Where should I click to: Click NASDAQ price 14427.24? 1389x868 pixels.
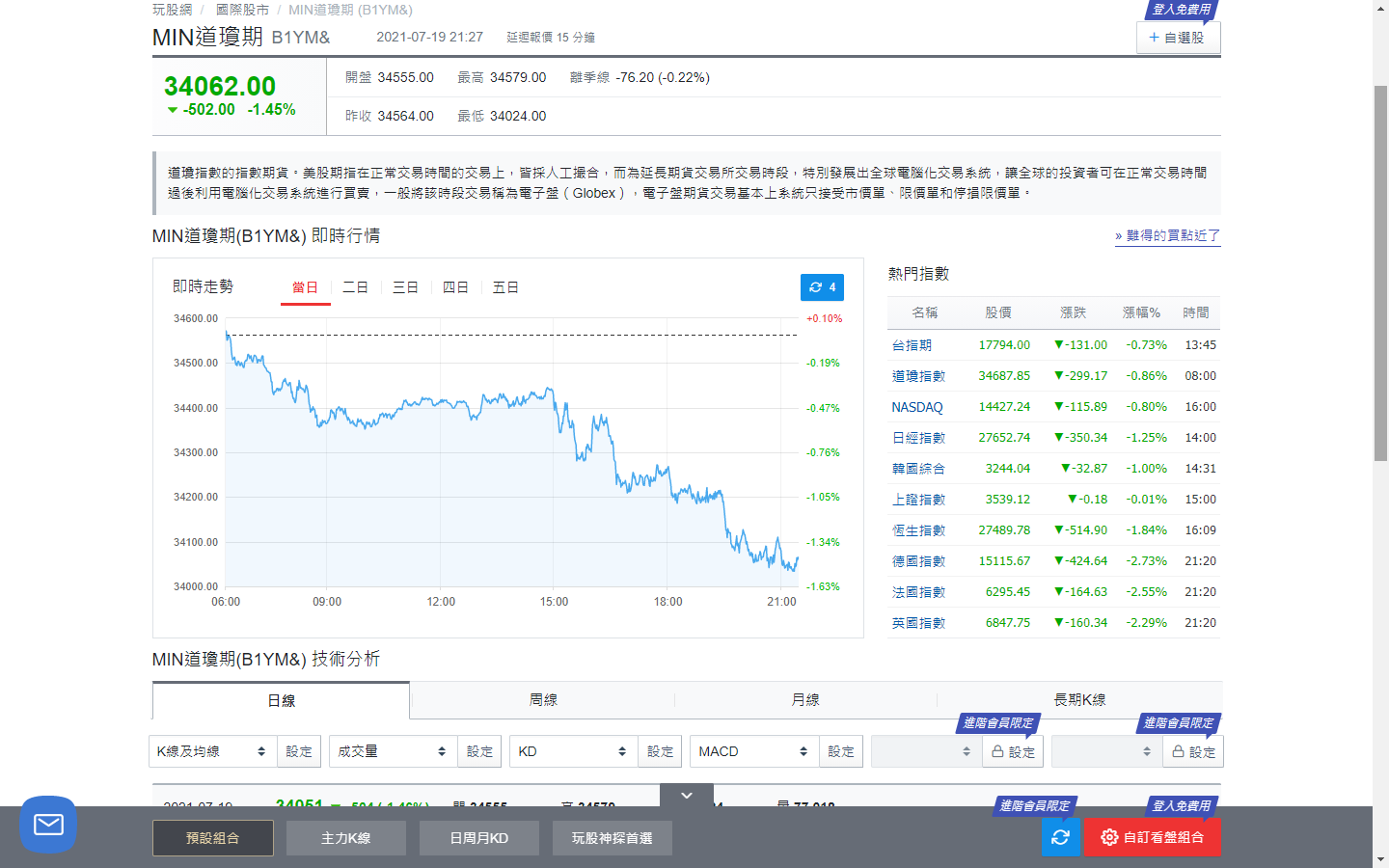1004,407
